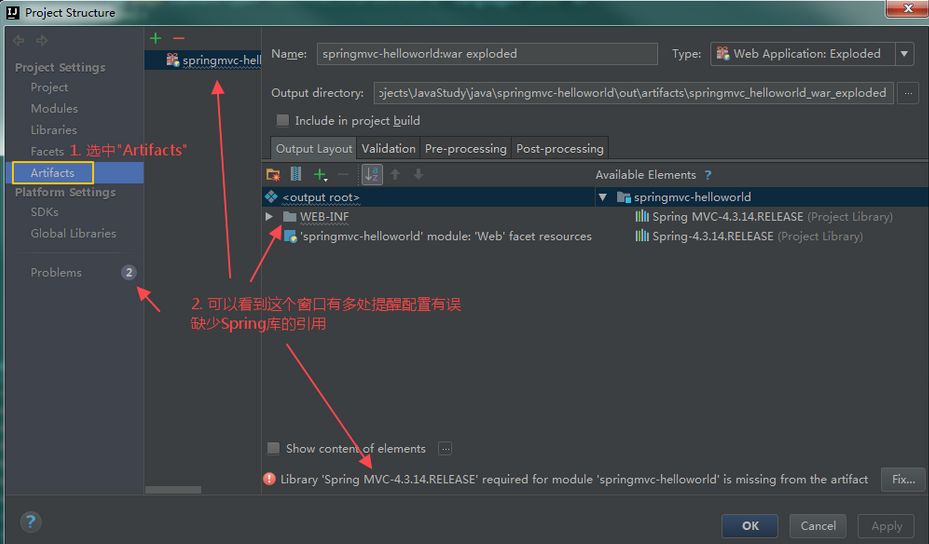Create archive icon in Output Layout toolbar
Image resolution: width=929 pixels, height=544 pixels.
point(296,174)
